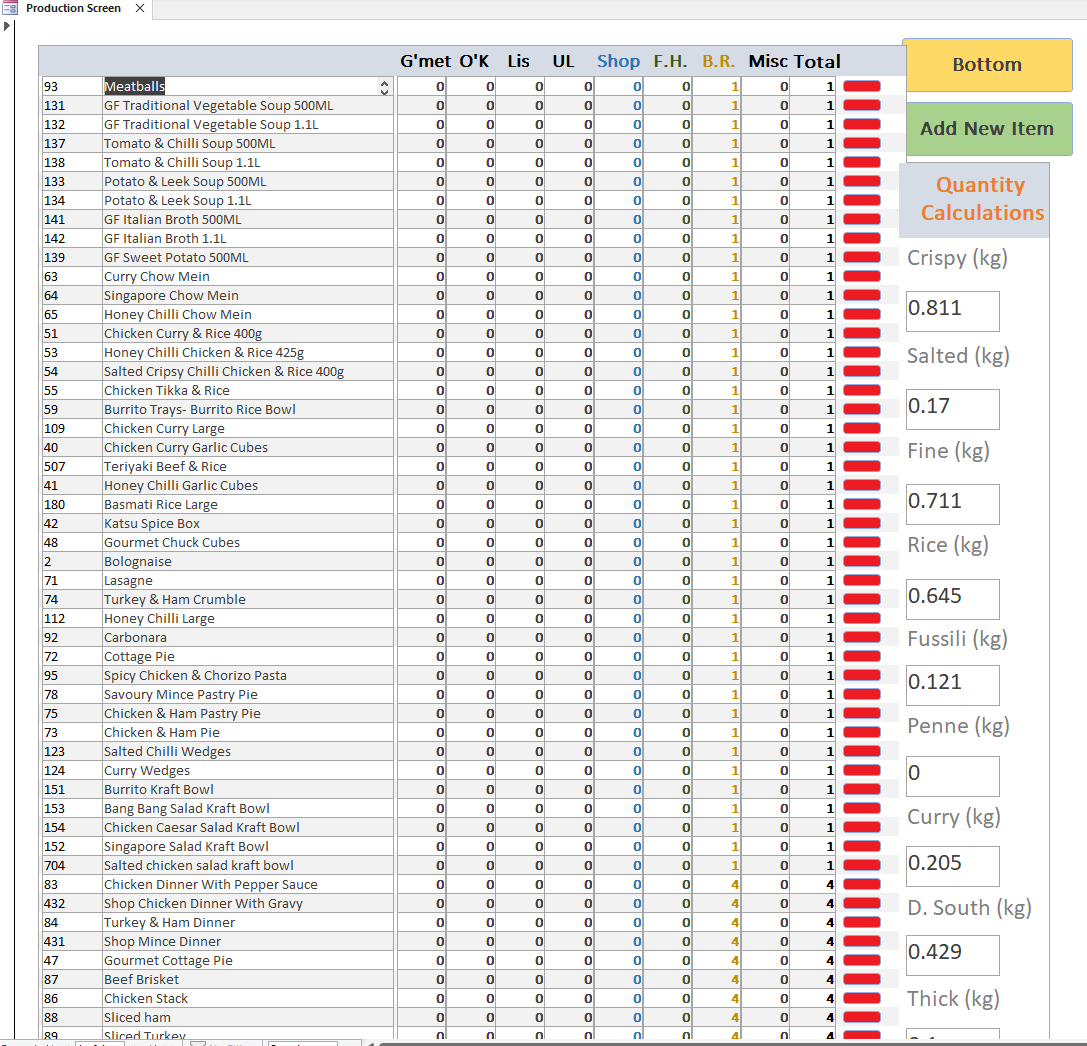The image size is (1087, 1046).
Task: Click the UL value for Turkey & Ham Crumble
Action: [569, 600]
